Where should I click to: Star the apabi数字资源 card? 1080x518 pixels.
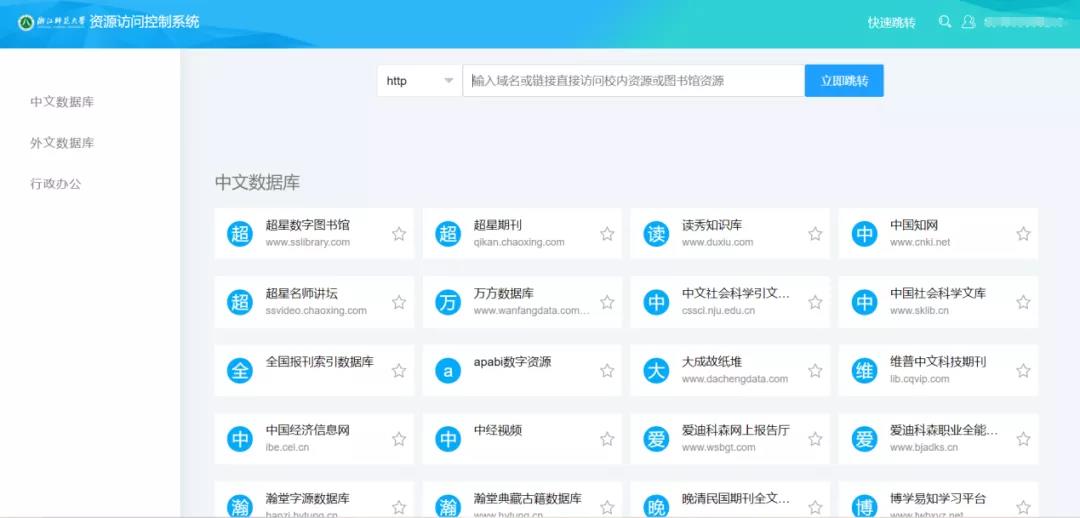pyautogui.click(x=607, y=371)
